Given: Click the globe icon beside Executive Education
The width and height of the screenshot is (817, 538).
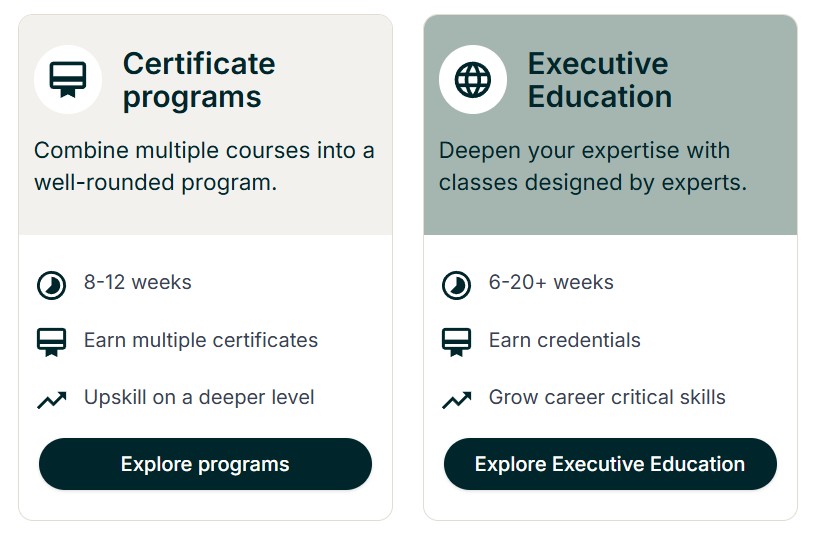Looking at the screenshot, I should pos(473,79).
